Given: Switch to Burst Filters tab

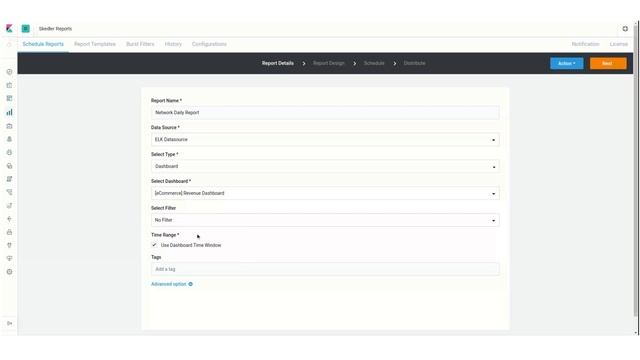Looking at the screenshot, I should tap(140, 44).
